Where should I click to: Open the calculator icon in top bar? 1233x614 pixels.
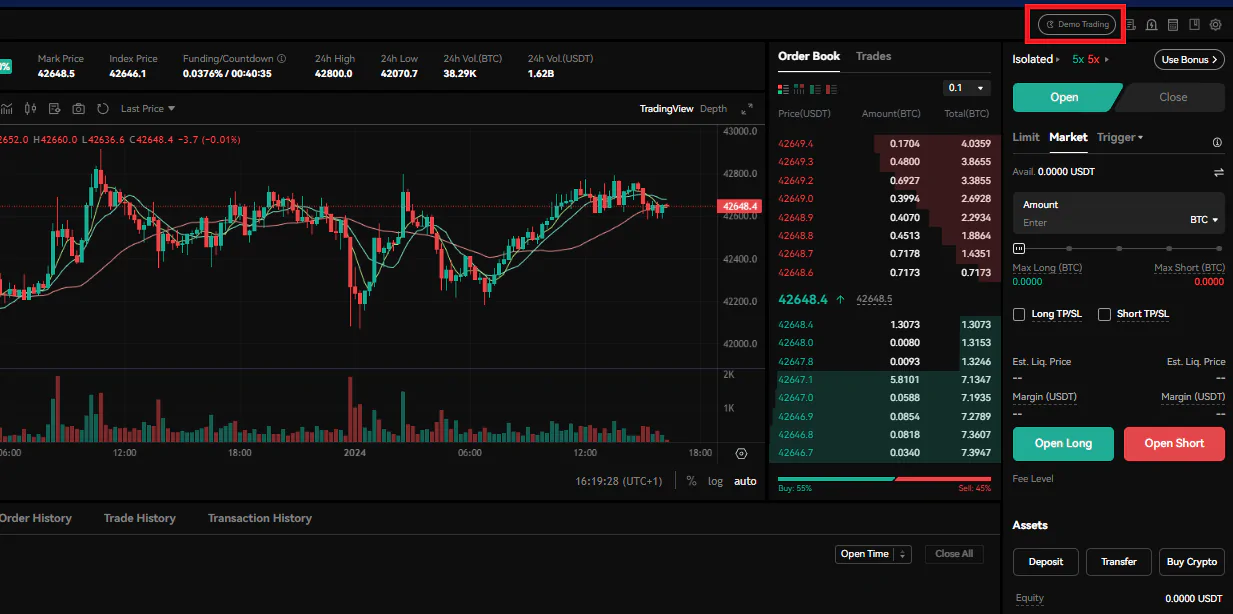point(1173,25)
